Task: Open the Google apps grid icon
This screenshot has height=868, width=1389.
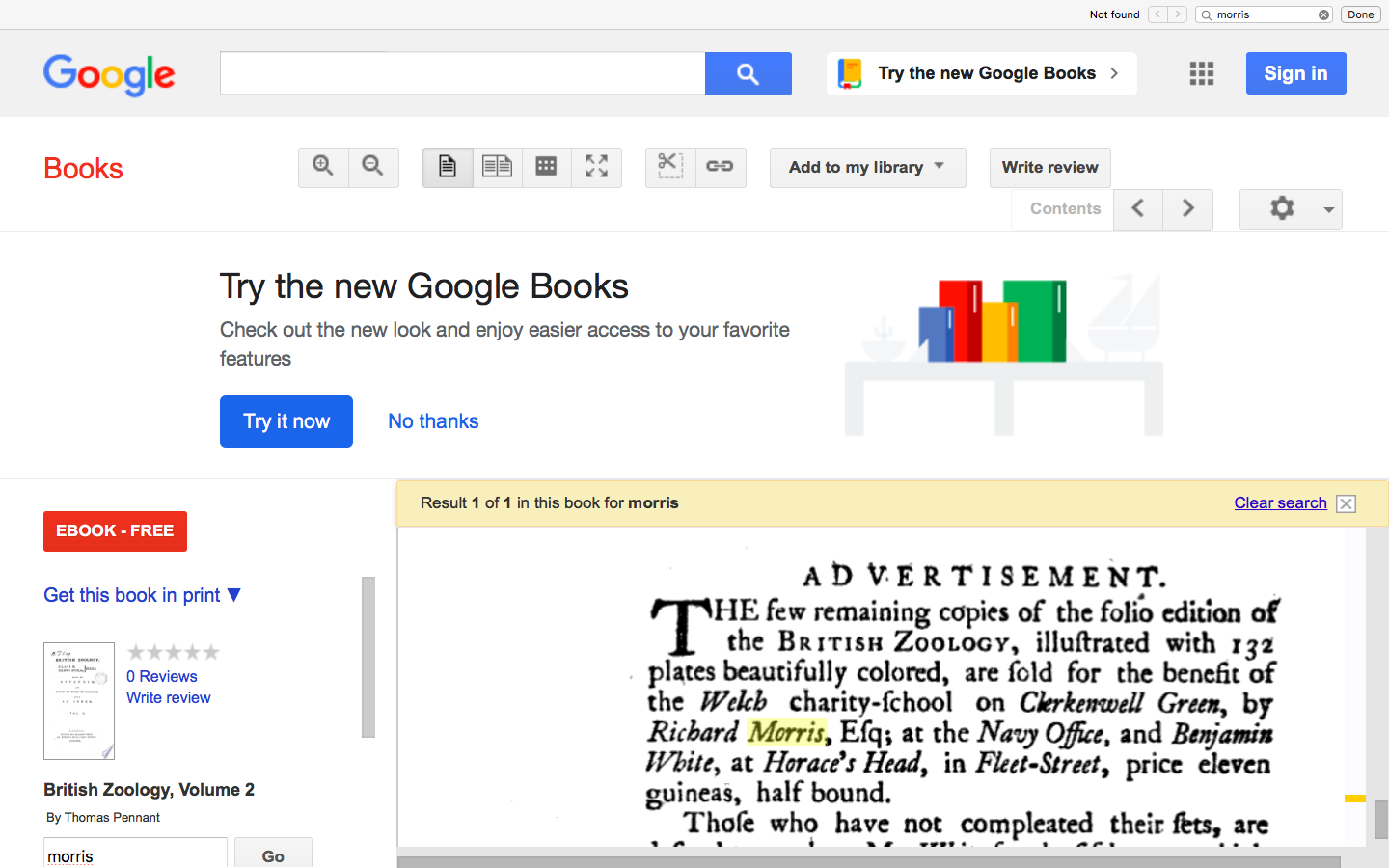Action: [x=1201, y=73]
